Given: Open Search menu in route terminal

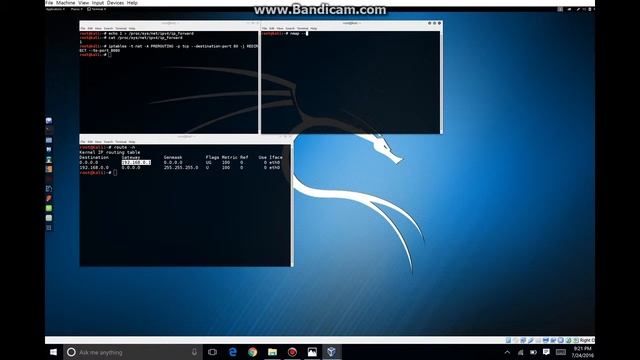Looking at the screenshot, I should [x=108, y=142].
